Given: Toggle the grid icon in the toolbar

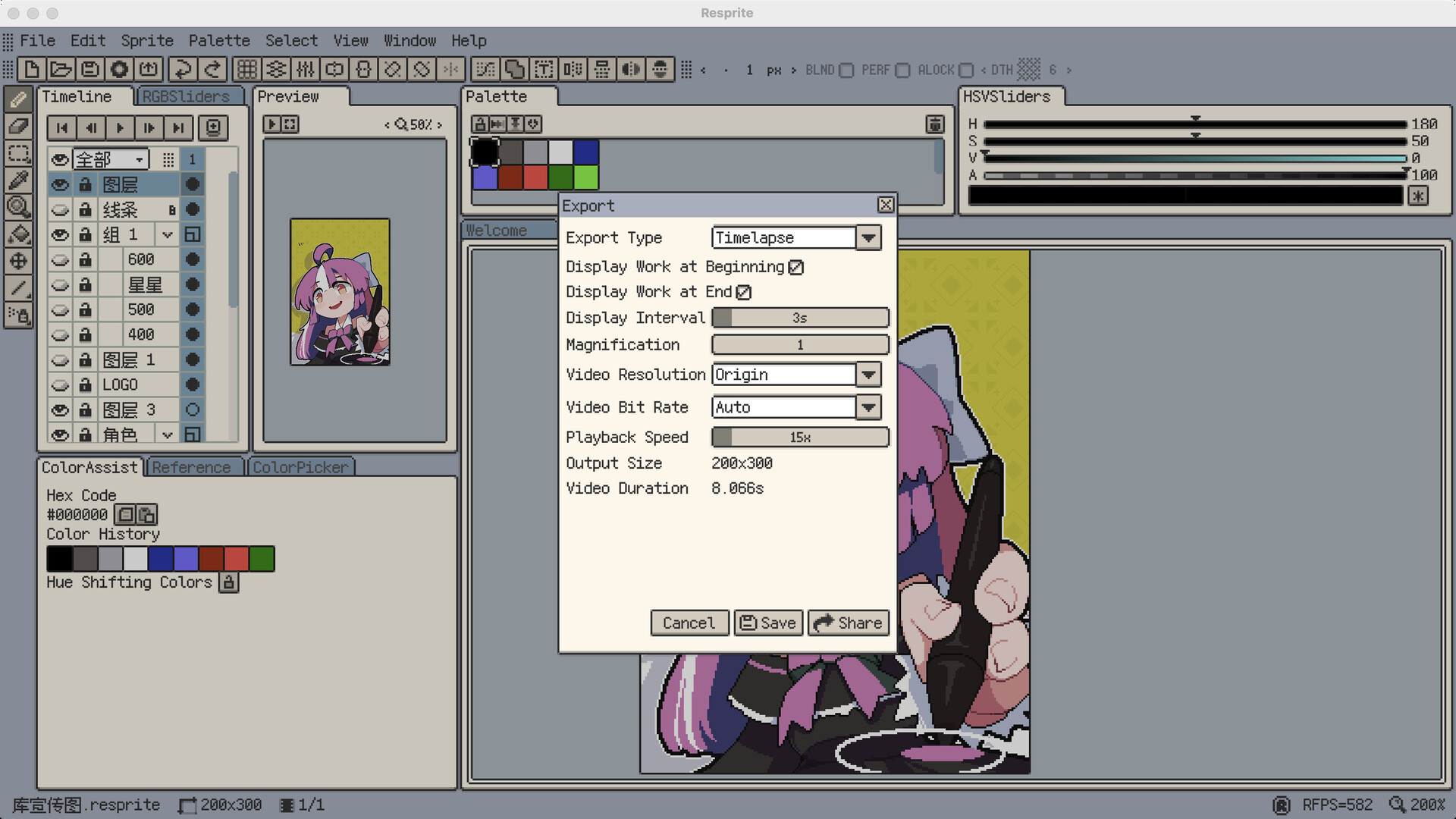Looking at the screenshot, I should pos(246,70).
